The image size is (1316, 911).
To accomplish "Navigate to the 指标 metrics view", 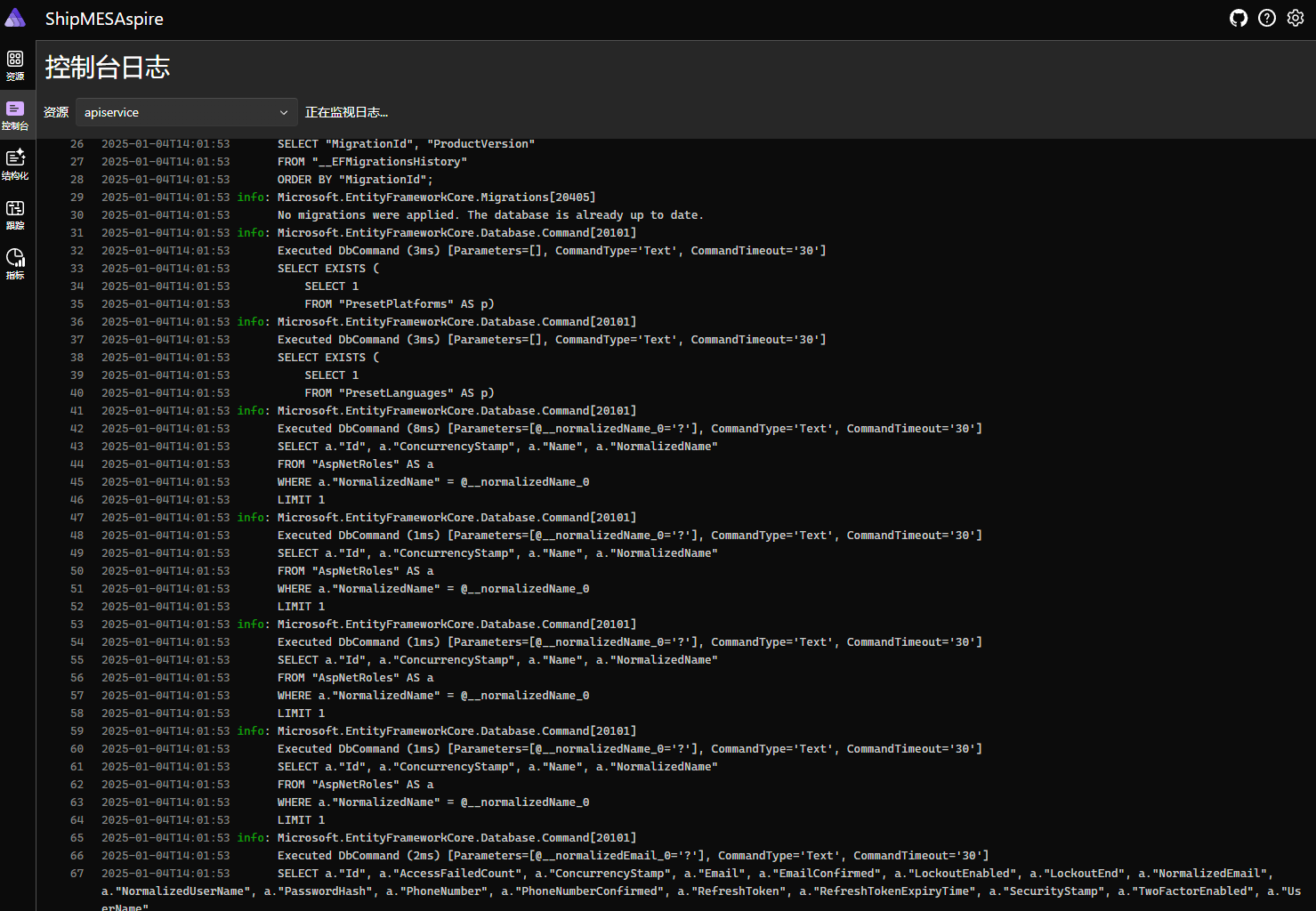I will (x=15, y=264).
